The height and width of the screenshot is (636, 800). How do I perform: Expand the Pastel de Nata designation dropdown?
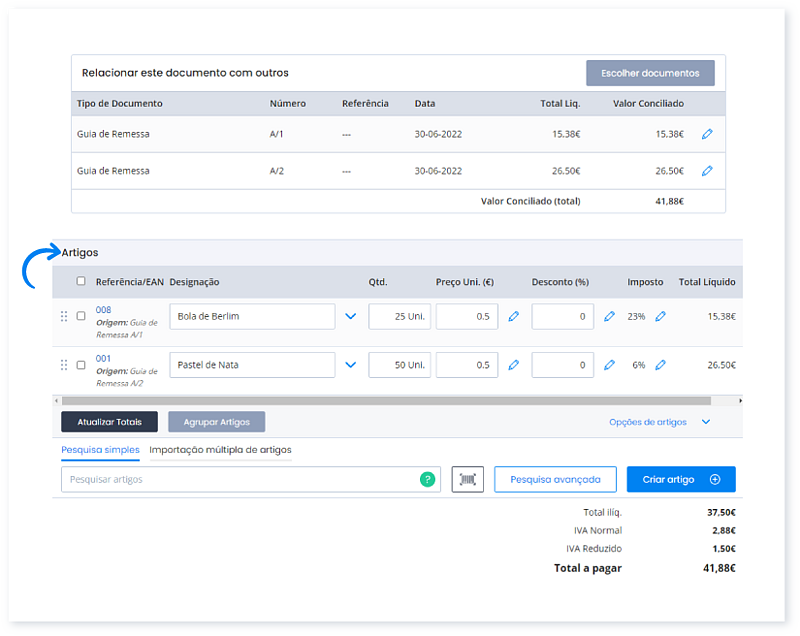tap(350, 365)
